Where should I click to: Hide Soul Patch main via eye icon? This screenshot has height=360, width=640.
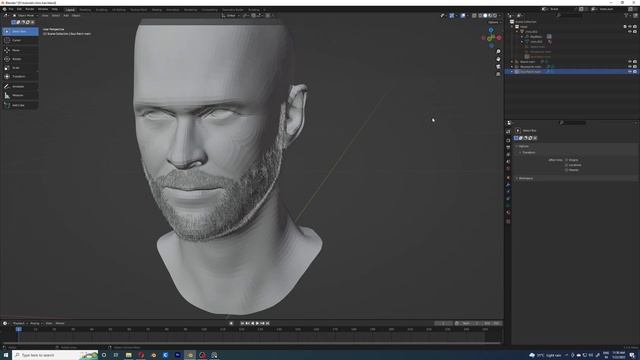coord(630,72)
